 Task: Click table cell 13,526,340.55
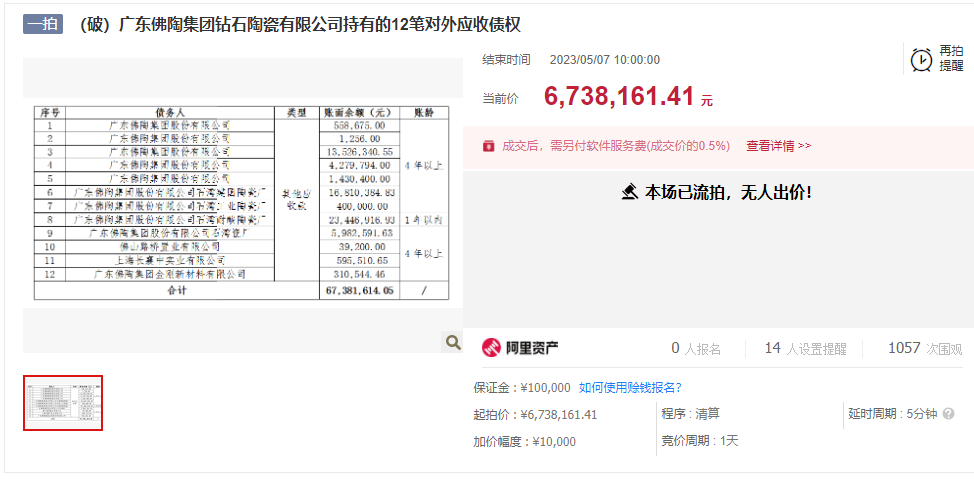pyautogui.click(x=359, y=152)
